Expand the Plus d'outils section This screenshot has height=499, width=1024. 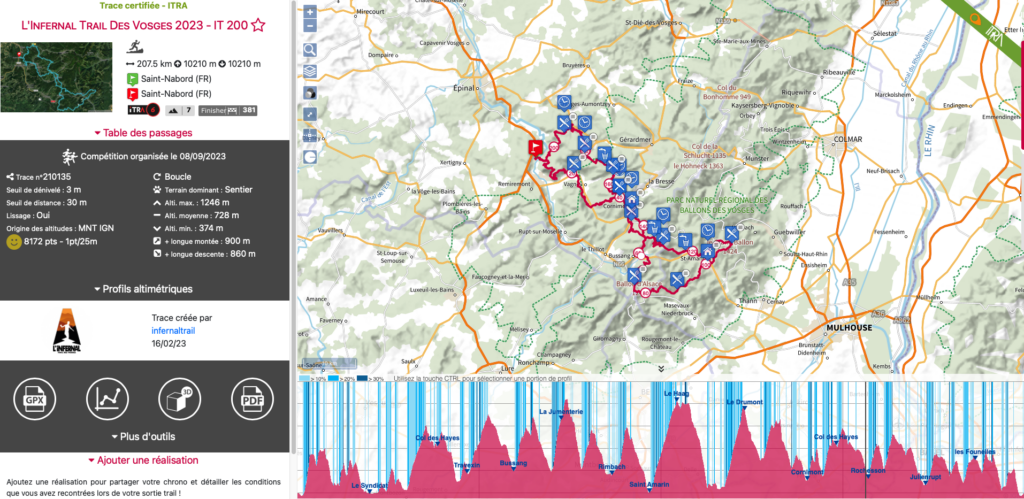click(x=144, y=436)
